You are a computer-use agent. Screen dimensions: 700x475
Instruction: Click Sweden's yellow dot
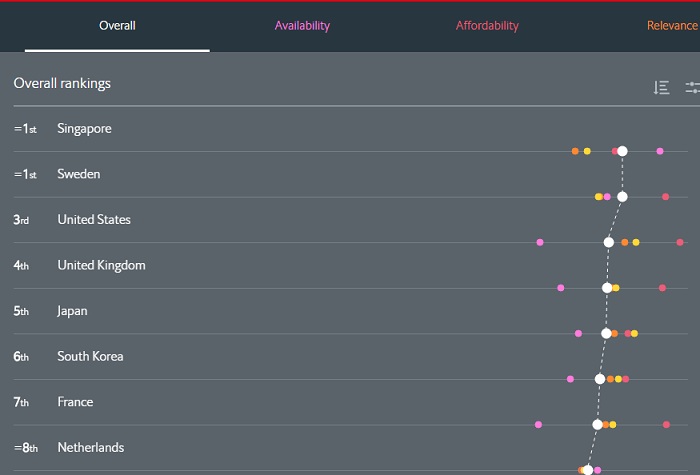click(x=598, y=197)
